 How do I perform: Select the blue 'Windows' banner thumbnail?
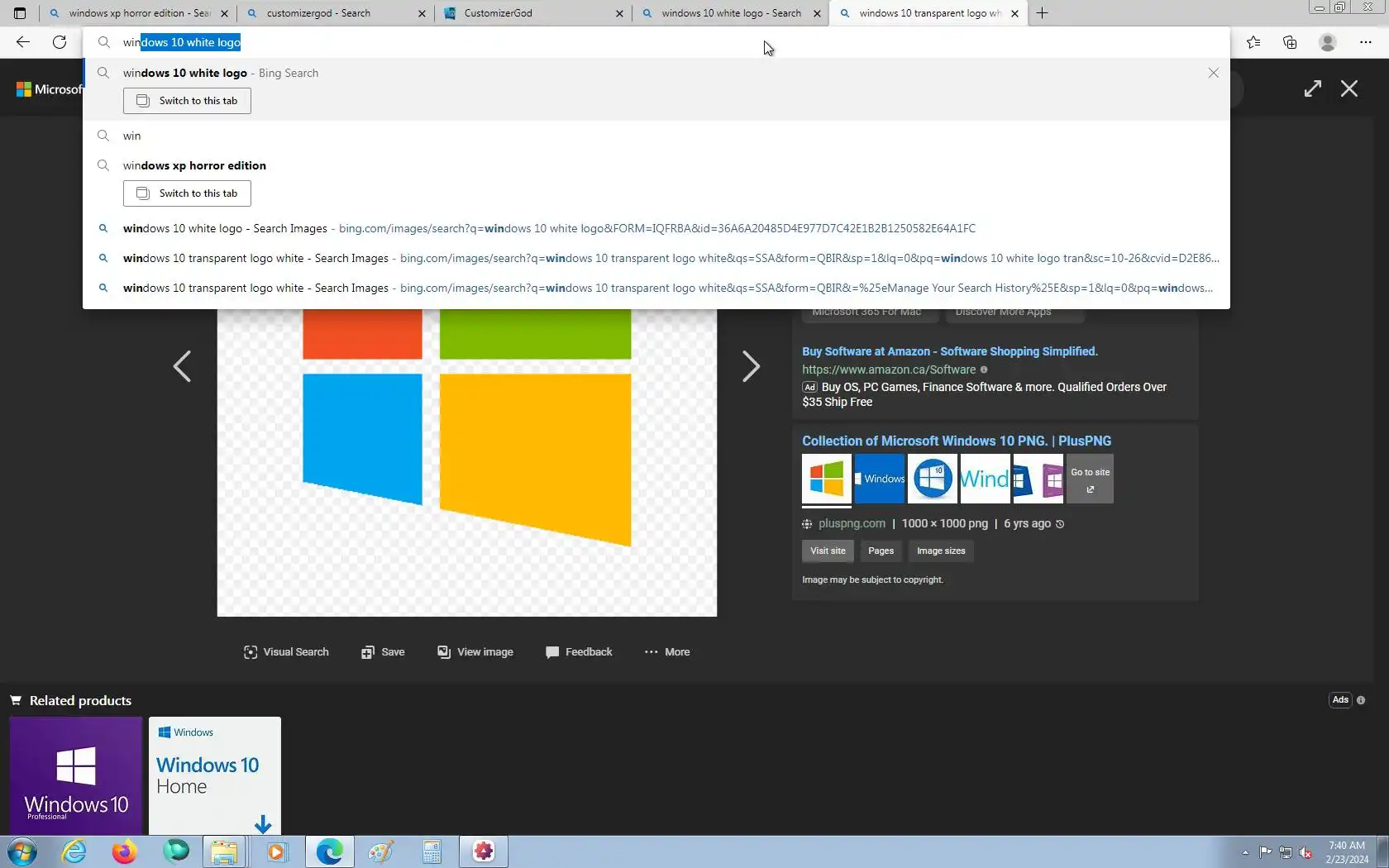pyautogui.click(x=880, y=479)
